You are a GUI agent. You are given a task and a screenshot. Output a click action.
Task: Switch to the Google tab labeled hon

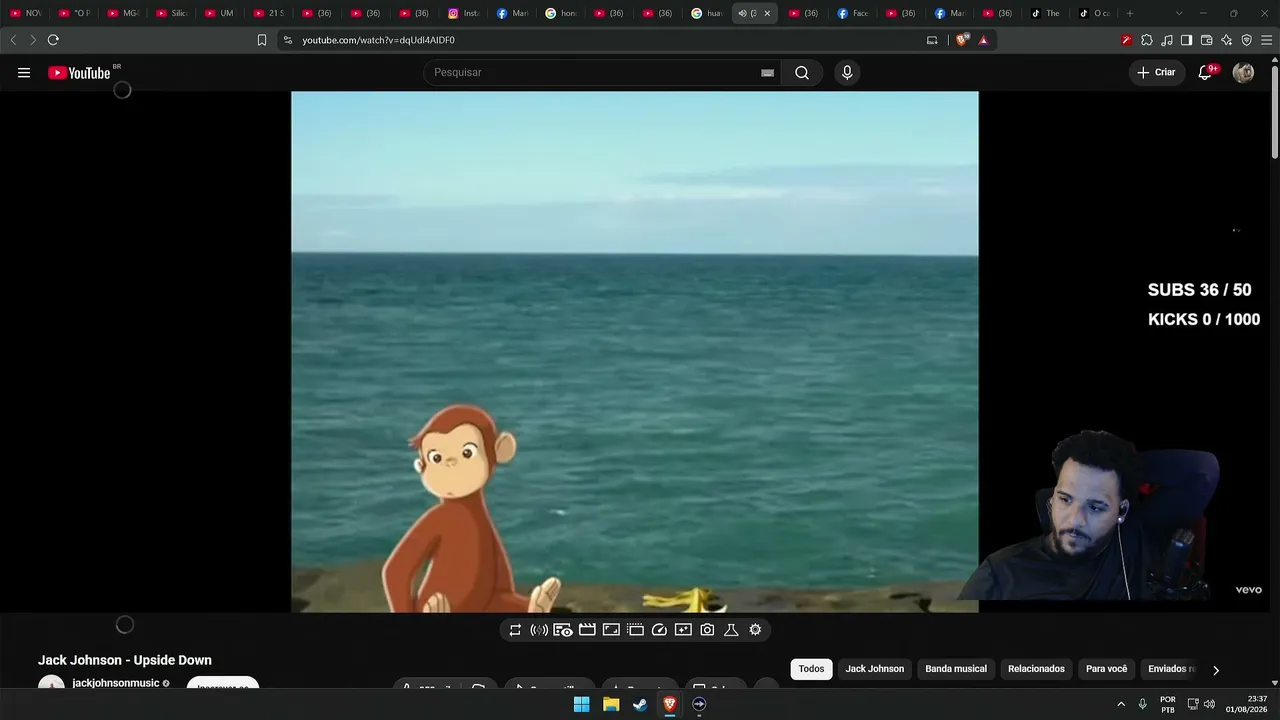pyautogui.click(x=561, y=13)
